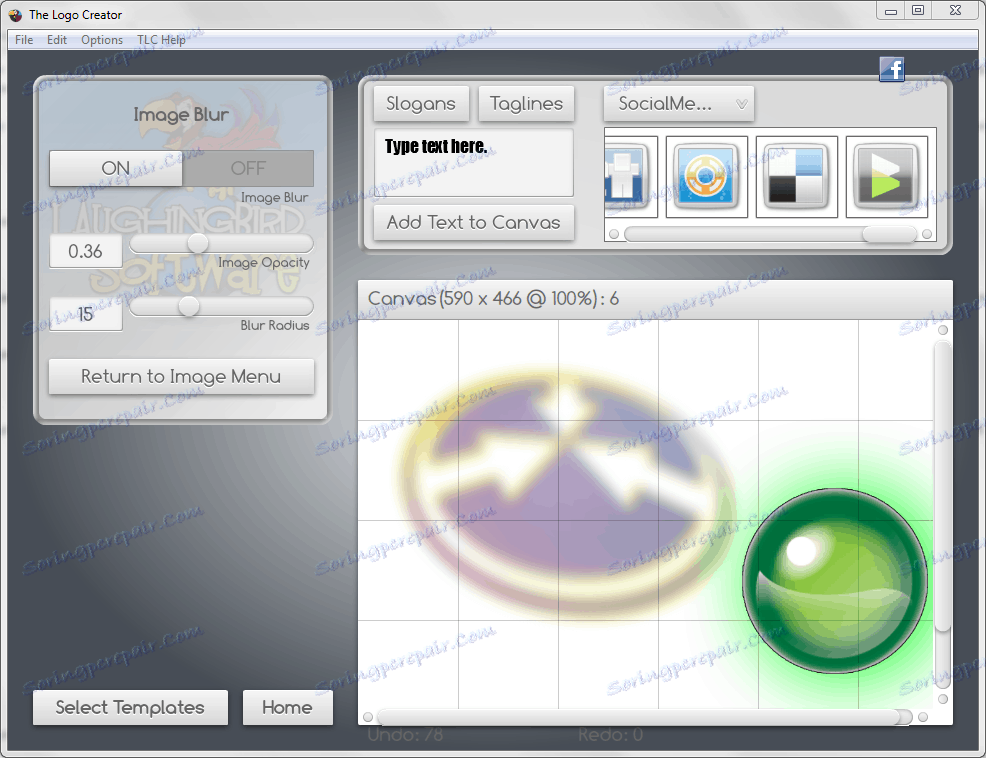Select the orange lifebuoy social icon
This screenshot has width=986, height=758.
click(x=706, y=177)
